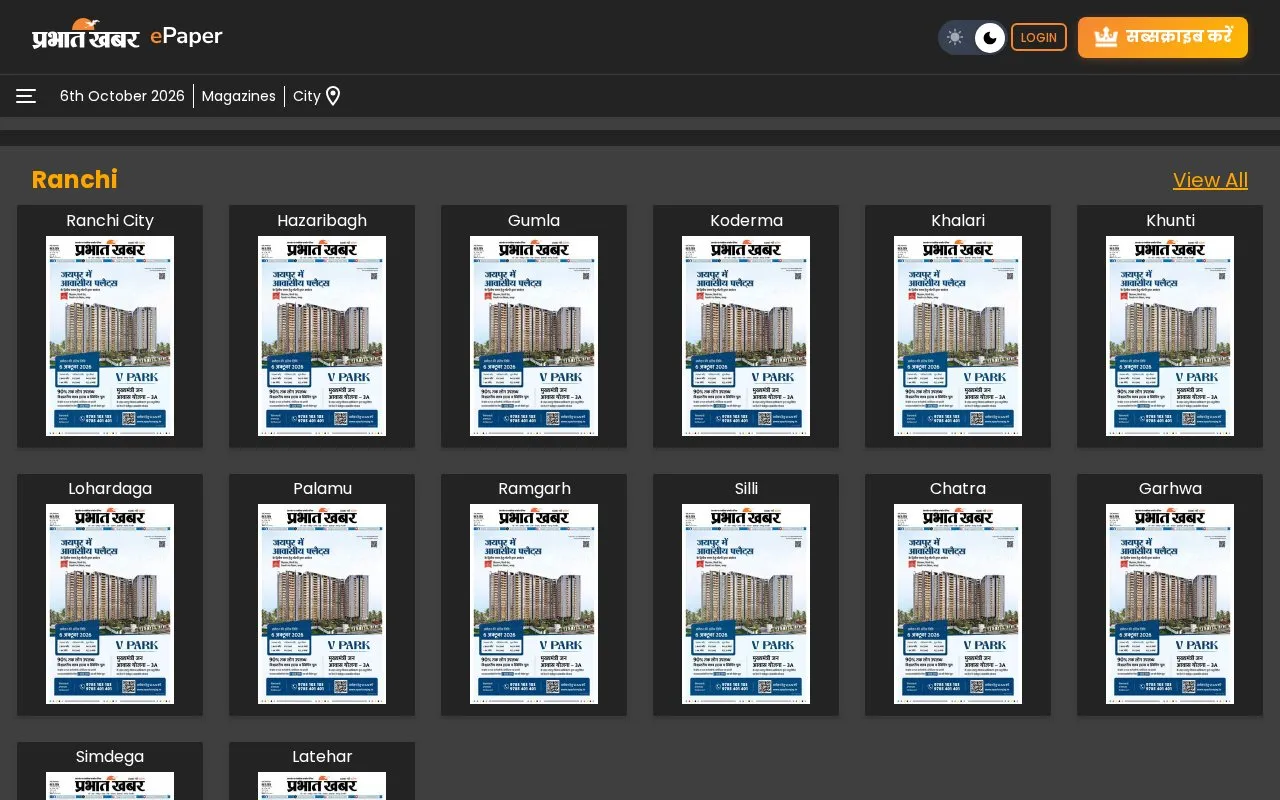
Task: Open the Khalari edition thumbnail
Action: coord(958,336)
